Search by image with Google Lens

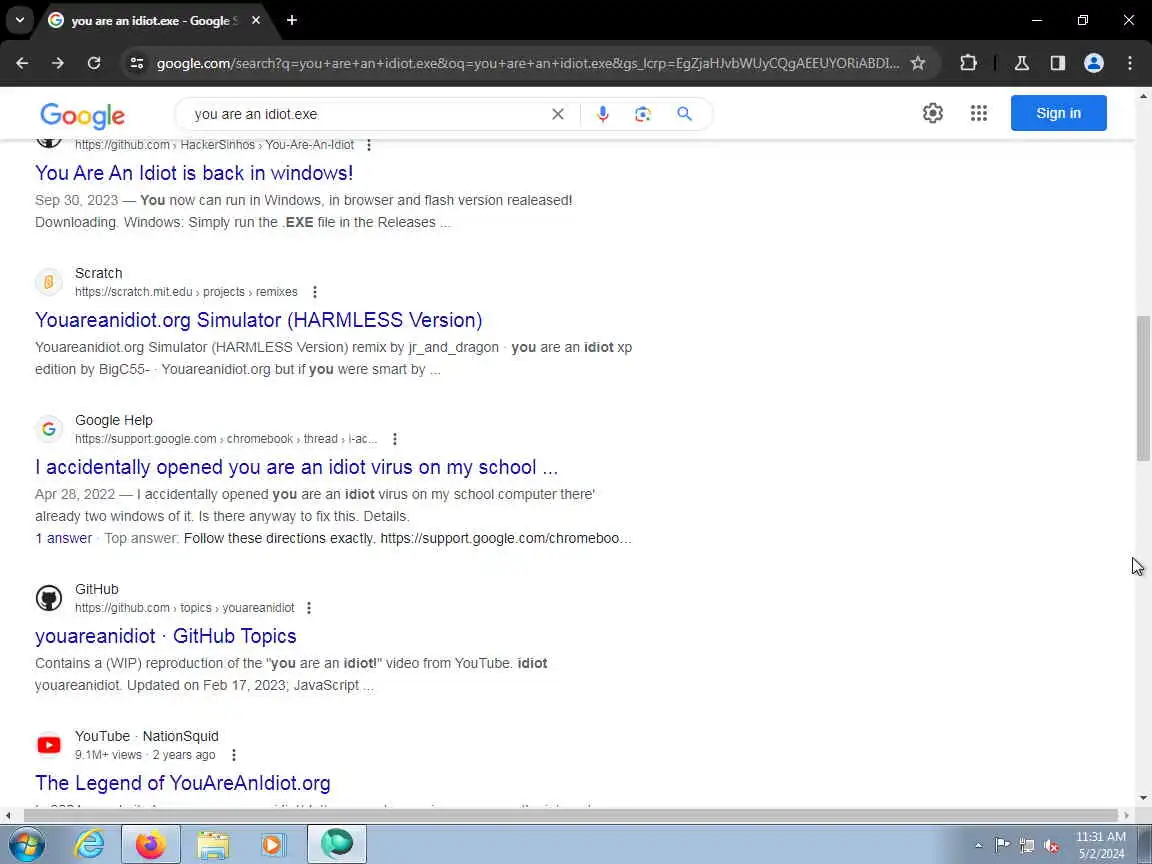[643, 114]
